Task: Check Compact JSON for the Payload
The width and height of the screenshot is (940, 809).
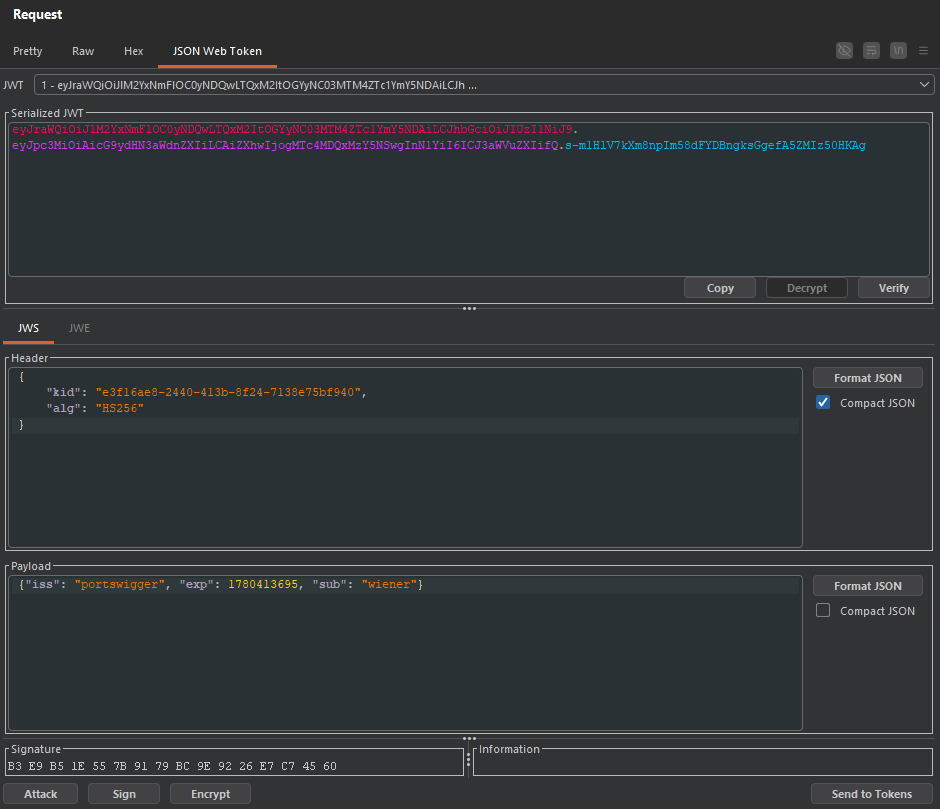Action: coord(823,610)
